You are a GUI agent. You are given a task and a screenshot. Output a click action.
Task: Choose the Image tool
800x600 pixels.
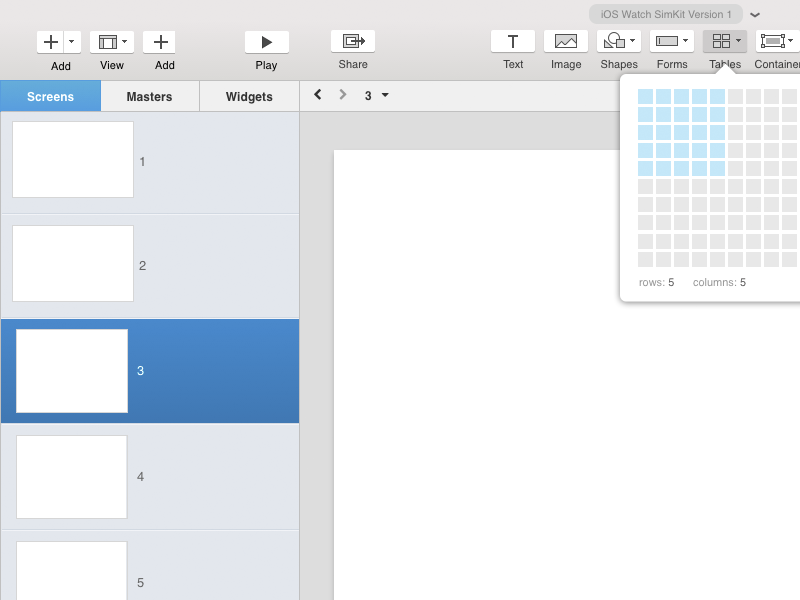[x=566, y=42]
